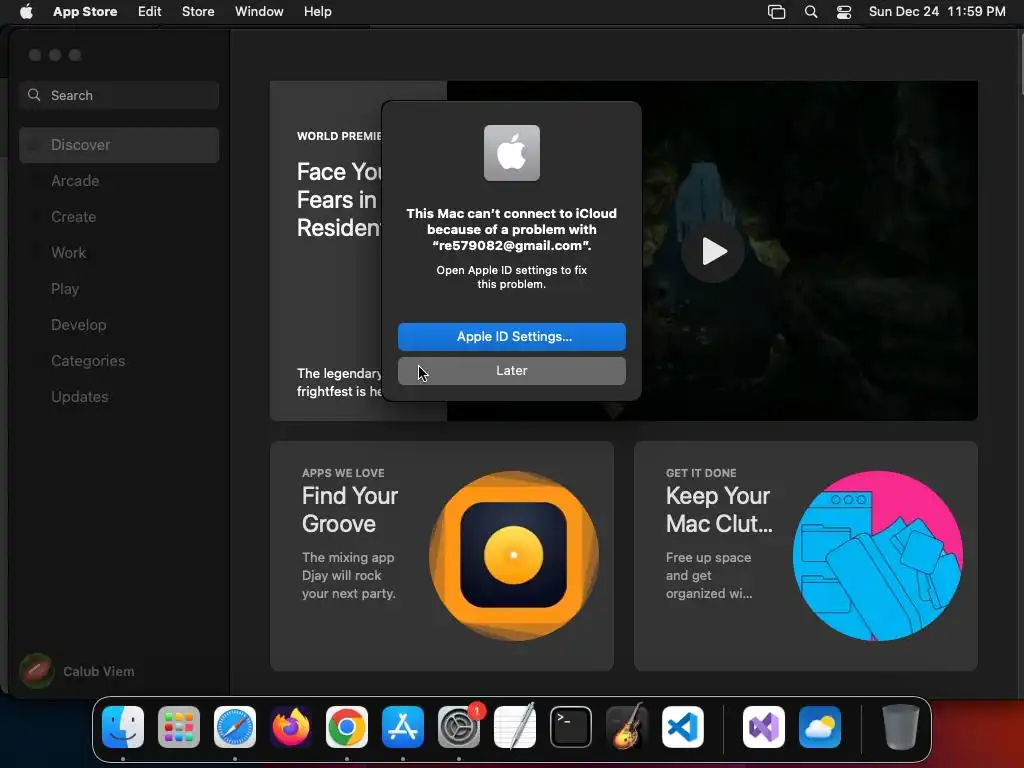Open the Calub Viem account profile

78,671
